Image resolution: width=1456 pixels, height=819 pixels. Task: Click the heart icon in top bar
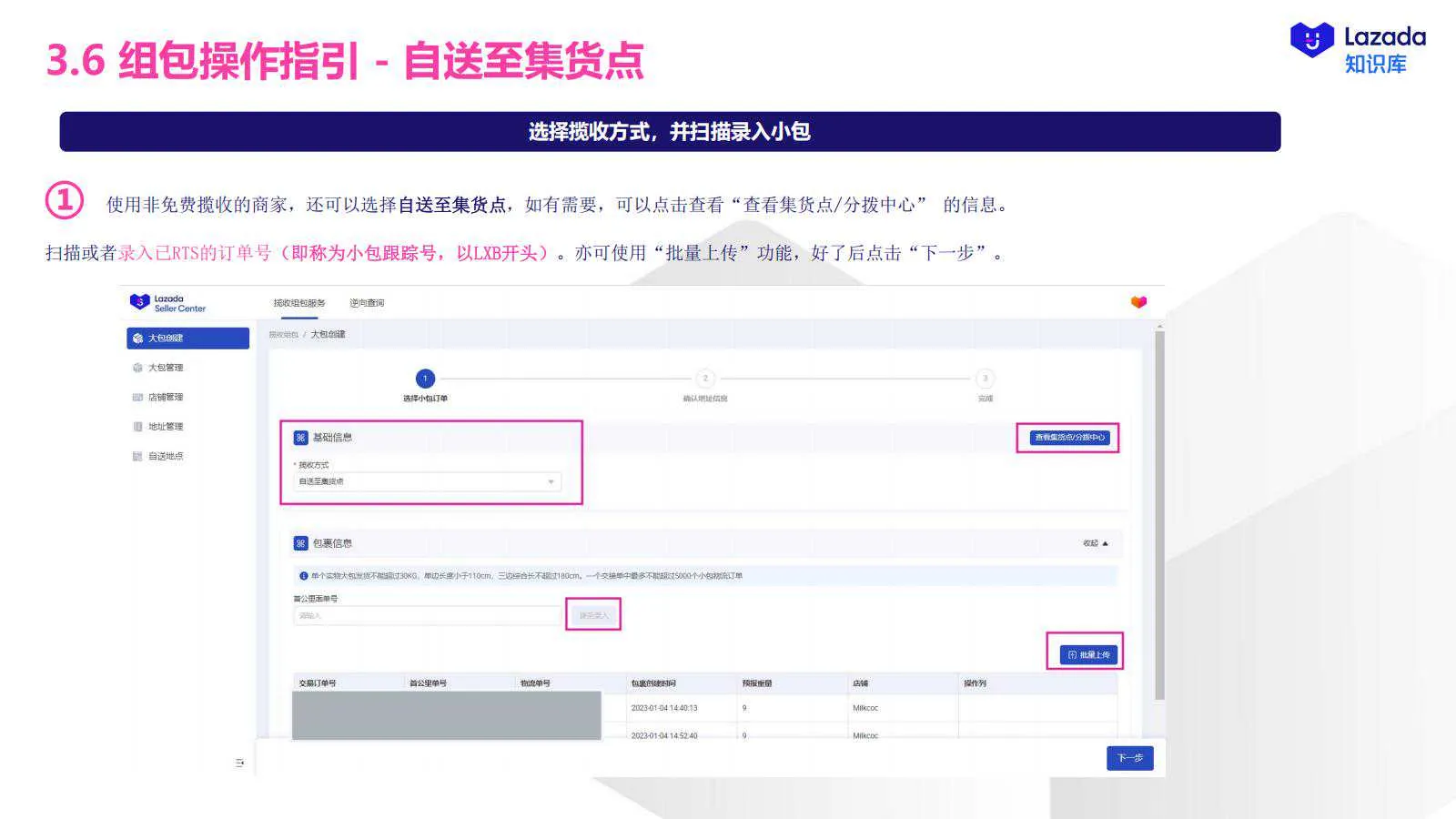click(x=1137, y=301)
